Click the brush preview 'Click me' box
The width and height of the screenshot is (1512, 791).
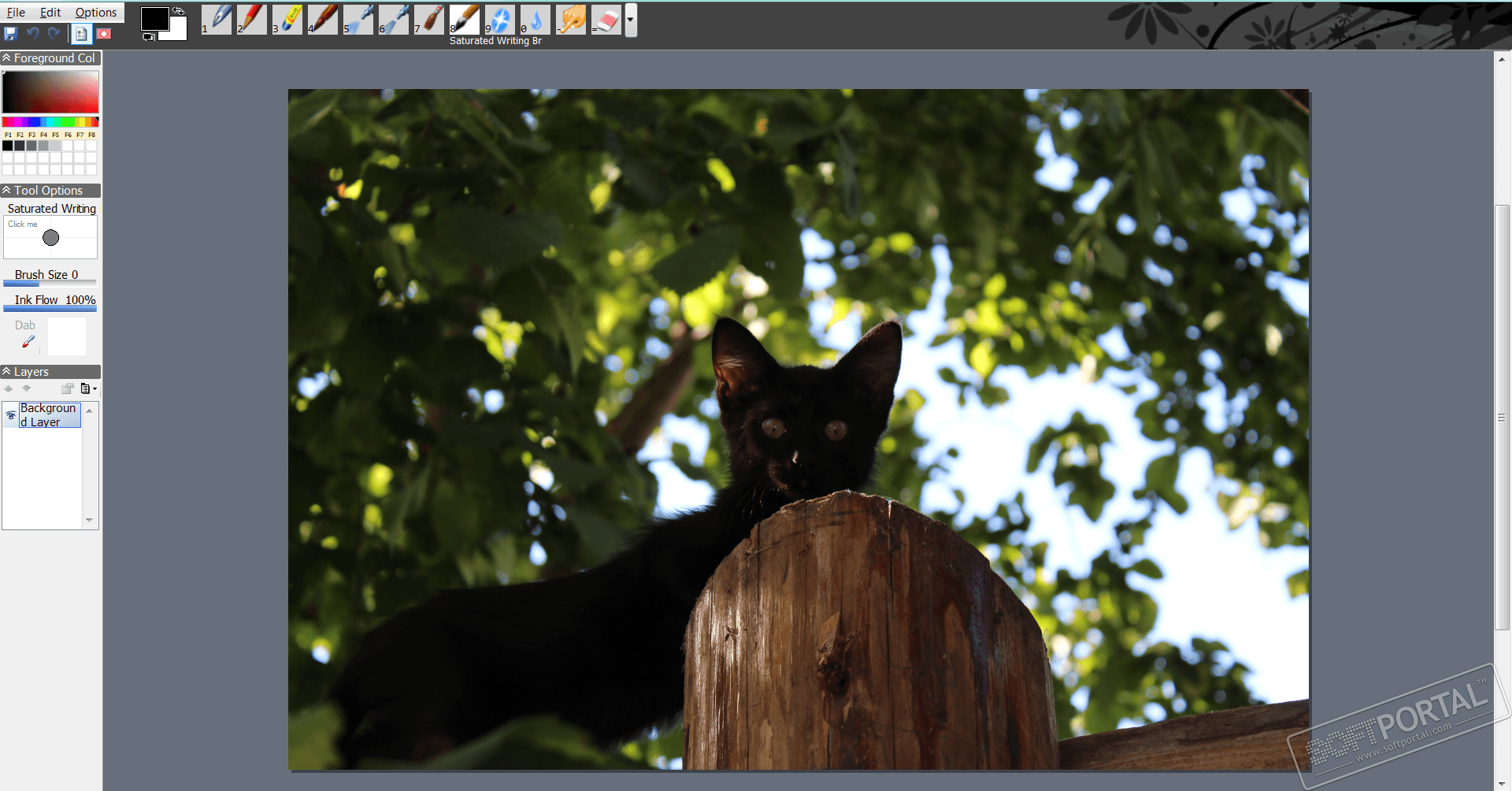pos(50,237)
